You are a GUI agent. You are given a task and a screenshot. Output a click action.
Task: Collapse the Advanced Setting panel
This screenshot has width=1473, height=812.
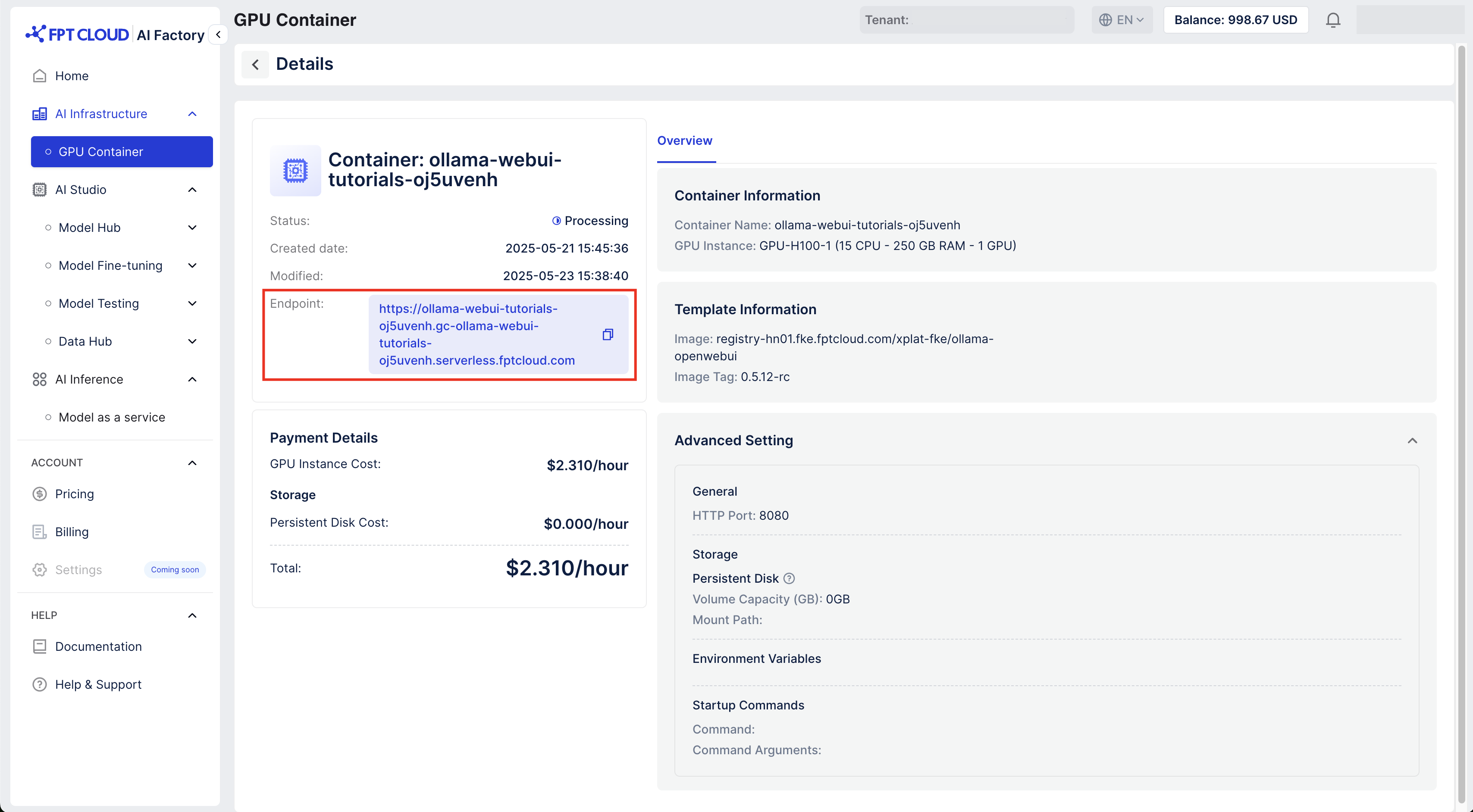(1412, 440)
